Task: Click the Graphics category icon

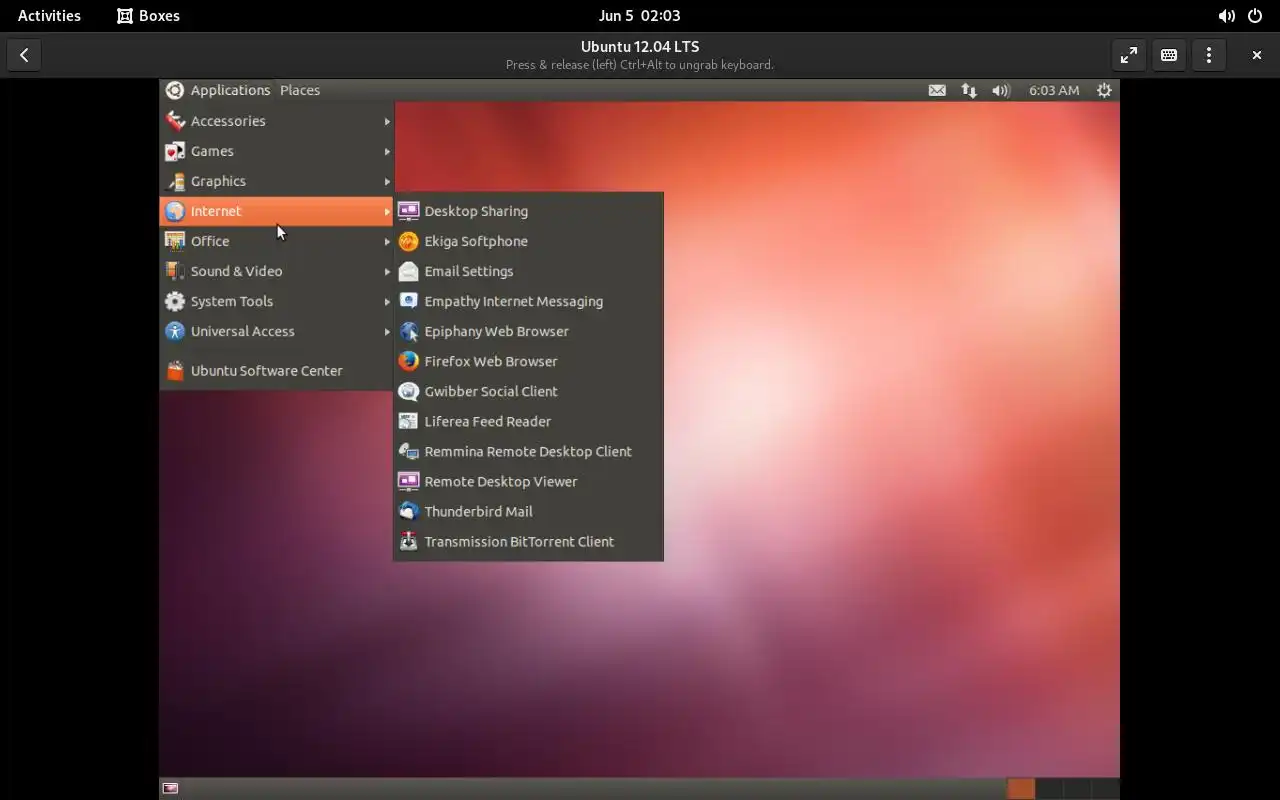Action: click(x=175, y=181)
